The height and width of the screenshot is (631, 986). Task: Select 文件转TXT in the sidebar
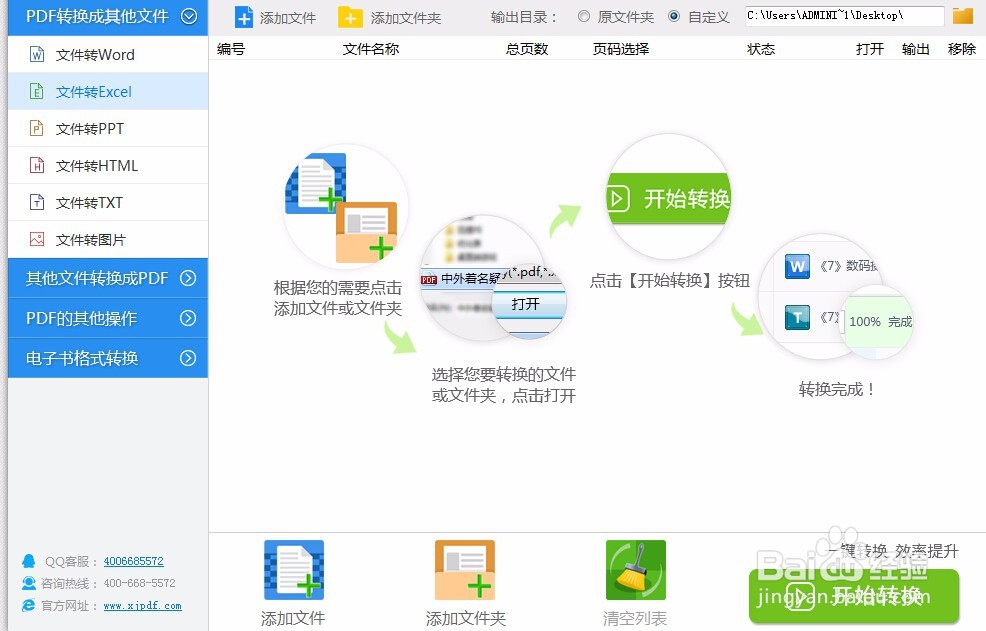(108, 203)
